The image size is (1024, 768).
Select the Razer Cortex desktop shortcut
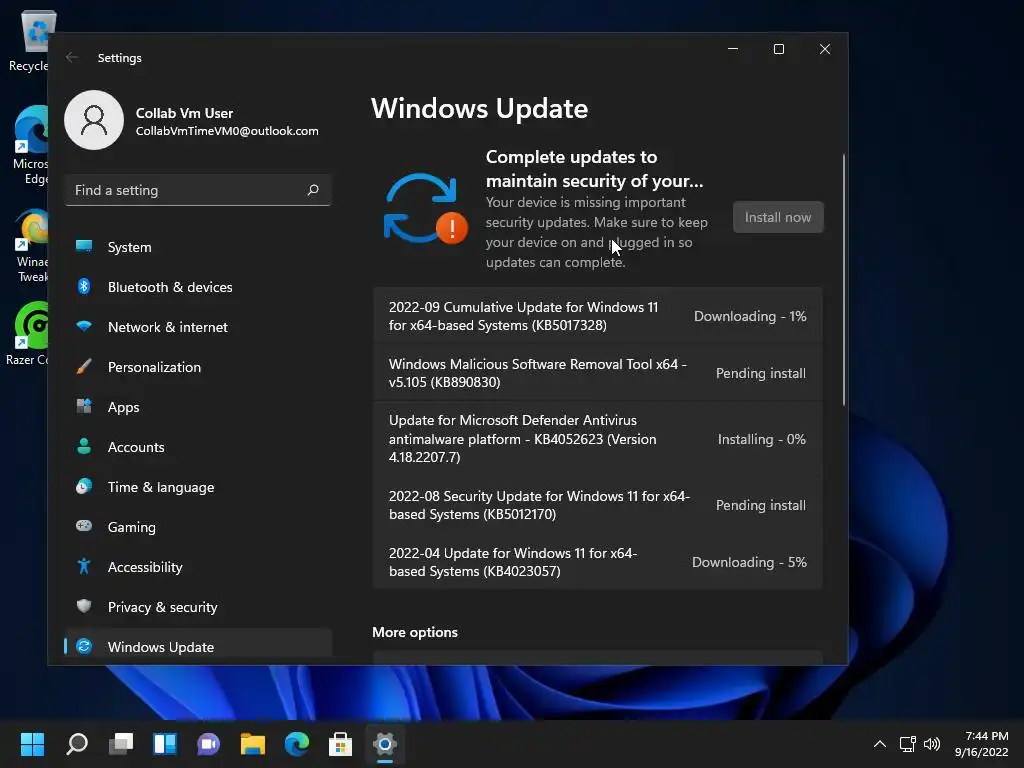(x=27, y=334)
